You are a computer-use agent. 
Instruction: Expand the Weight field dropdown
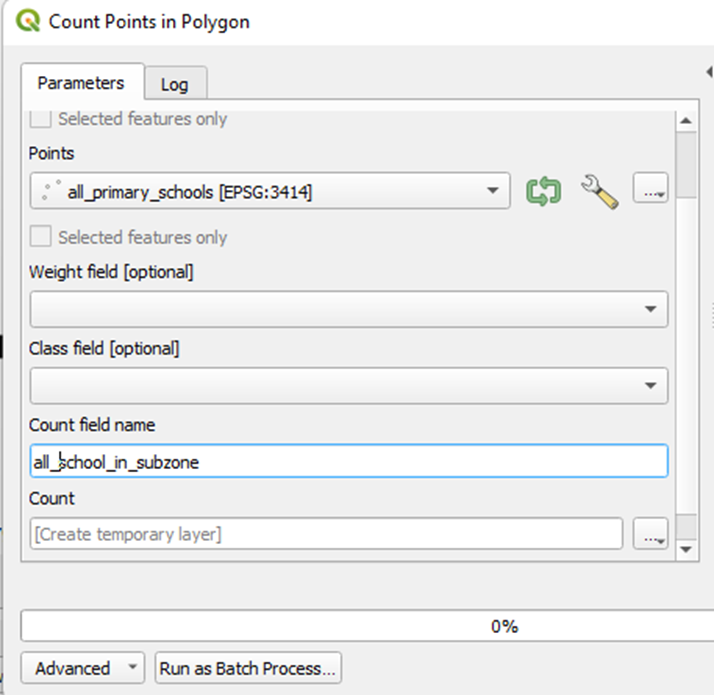pyautogui.click(x=349, y=310)
